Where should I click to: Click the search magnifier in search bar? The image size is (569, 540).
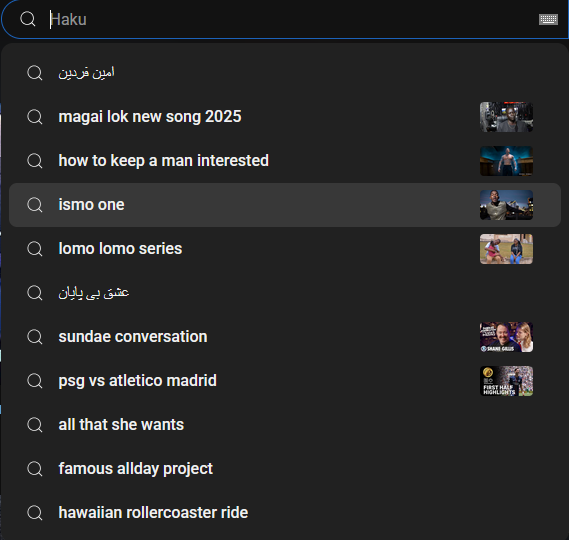pyautogui.click(x=28, y=19)
